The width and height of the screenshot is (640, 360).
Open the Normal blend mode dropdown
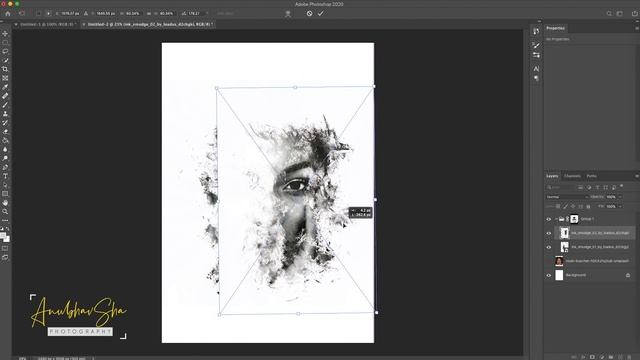point(567,197)
